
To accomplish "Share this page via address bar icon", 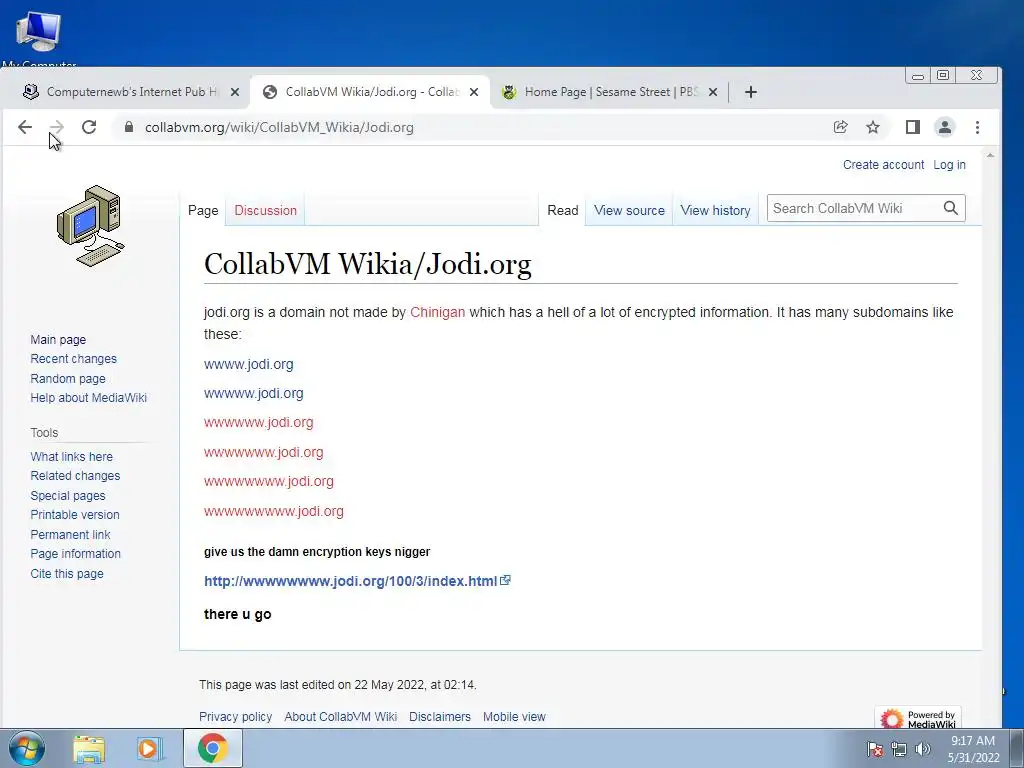I will [840, 127].
